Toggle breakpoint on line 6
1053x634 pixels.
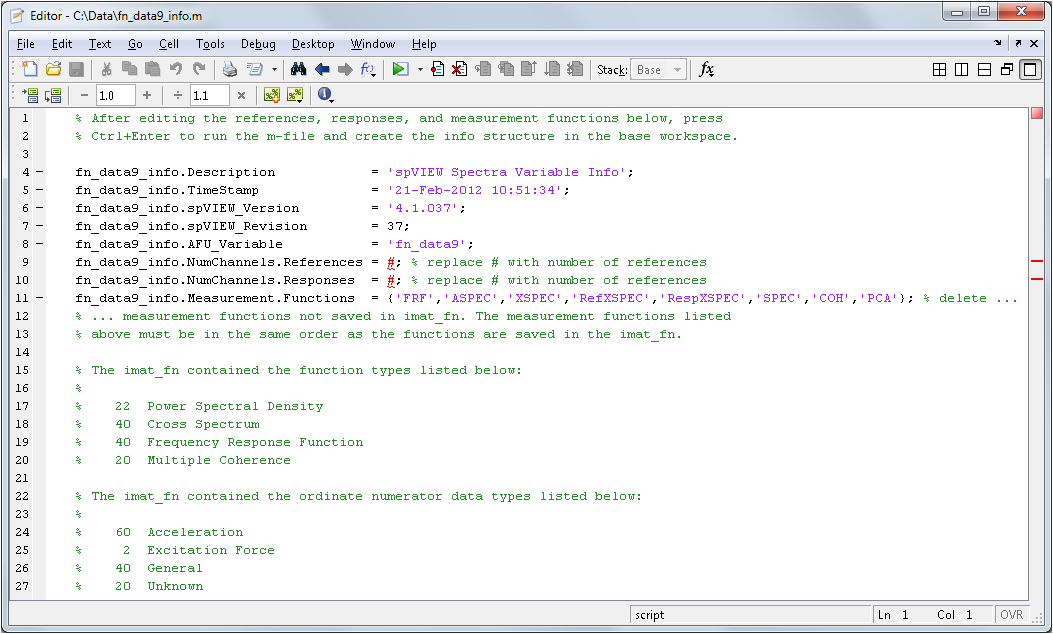[x=40, y=208]
